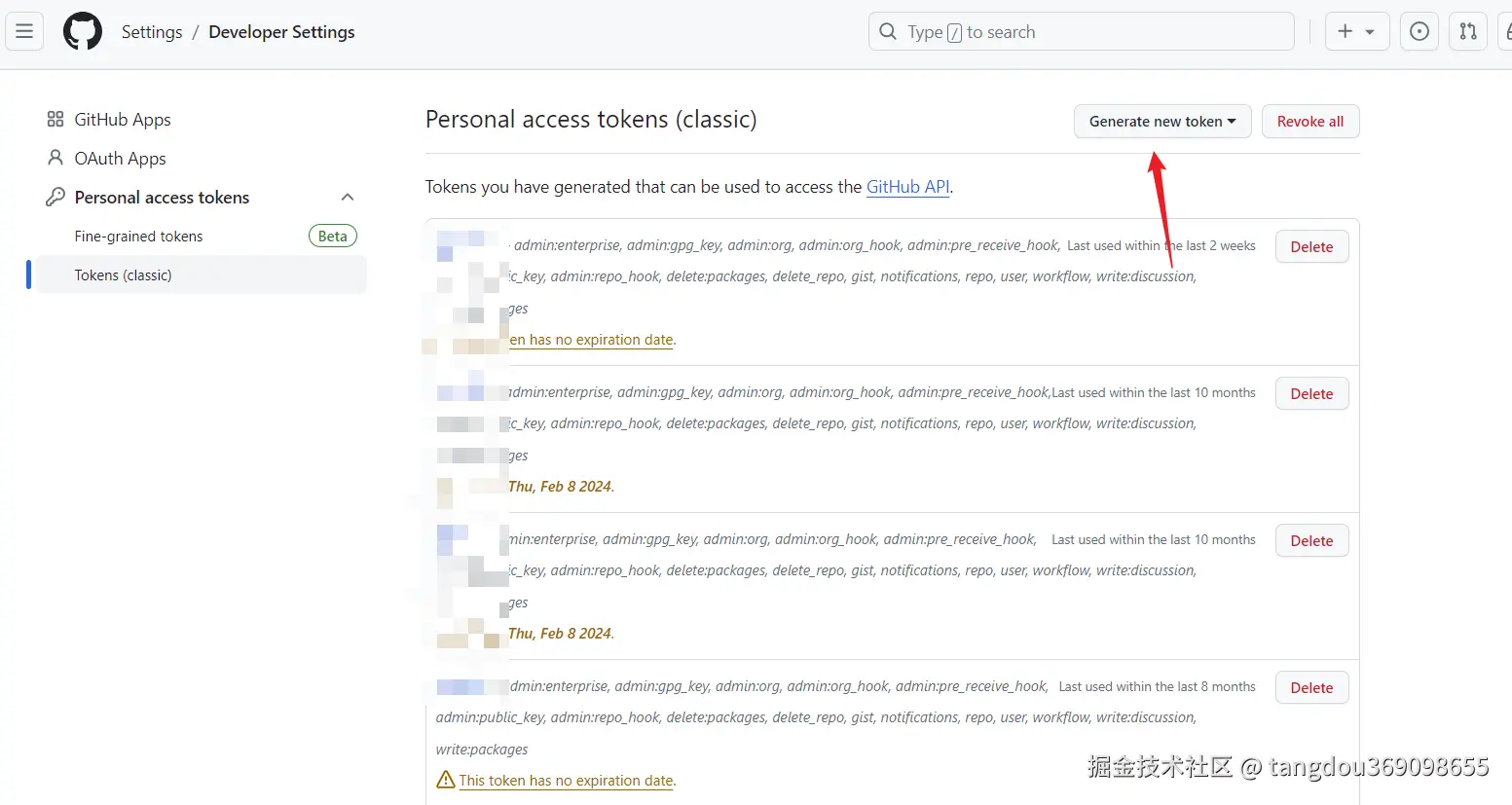Delete the token last used within 8 months
The image size is (1512, 805).
[x=1311, y=688]
